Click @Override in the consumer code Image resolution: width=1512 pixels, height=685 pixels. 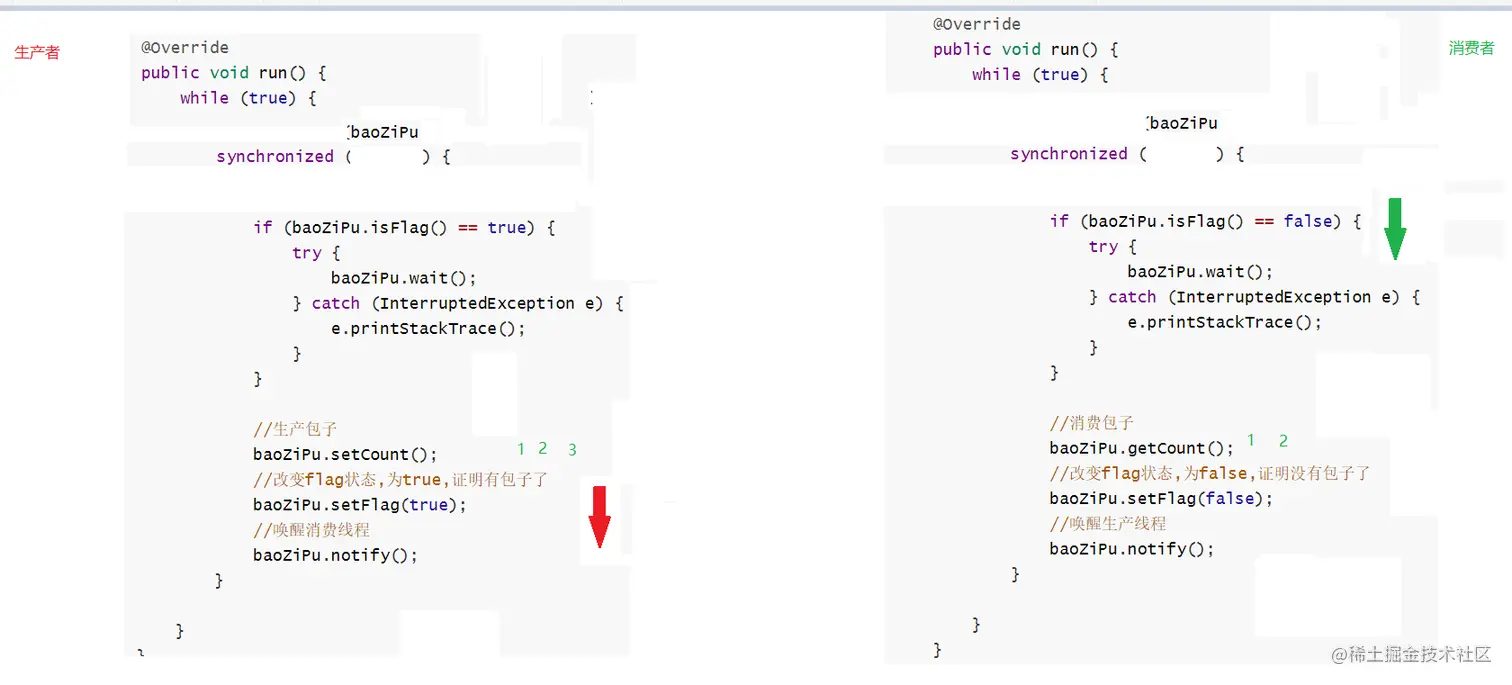pos(977,24)
